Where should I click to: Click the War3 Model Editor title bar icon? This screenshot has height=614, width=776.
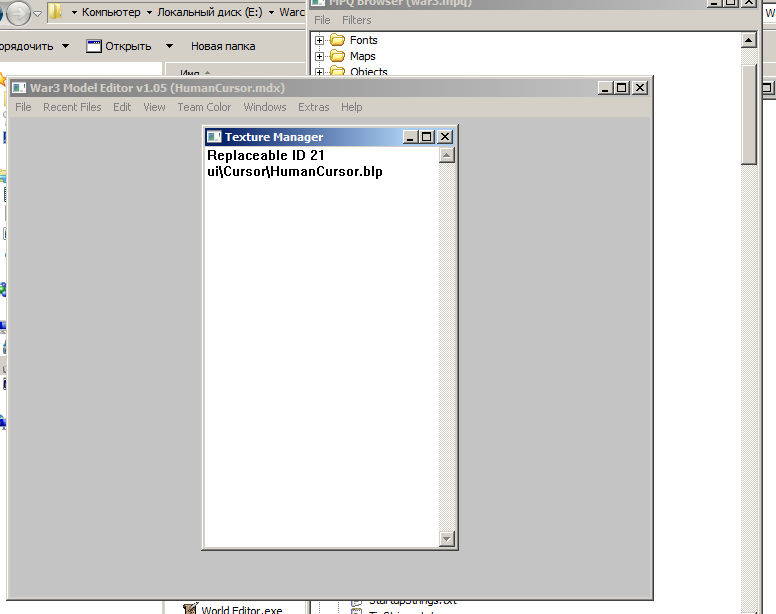click(19, 88)
